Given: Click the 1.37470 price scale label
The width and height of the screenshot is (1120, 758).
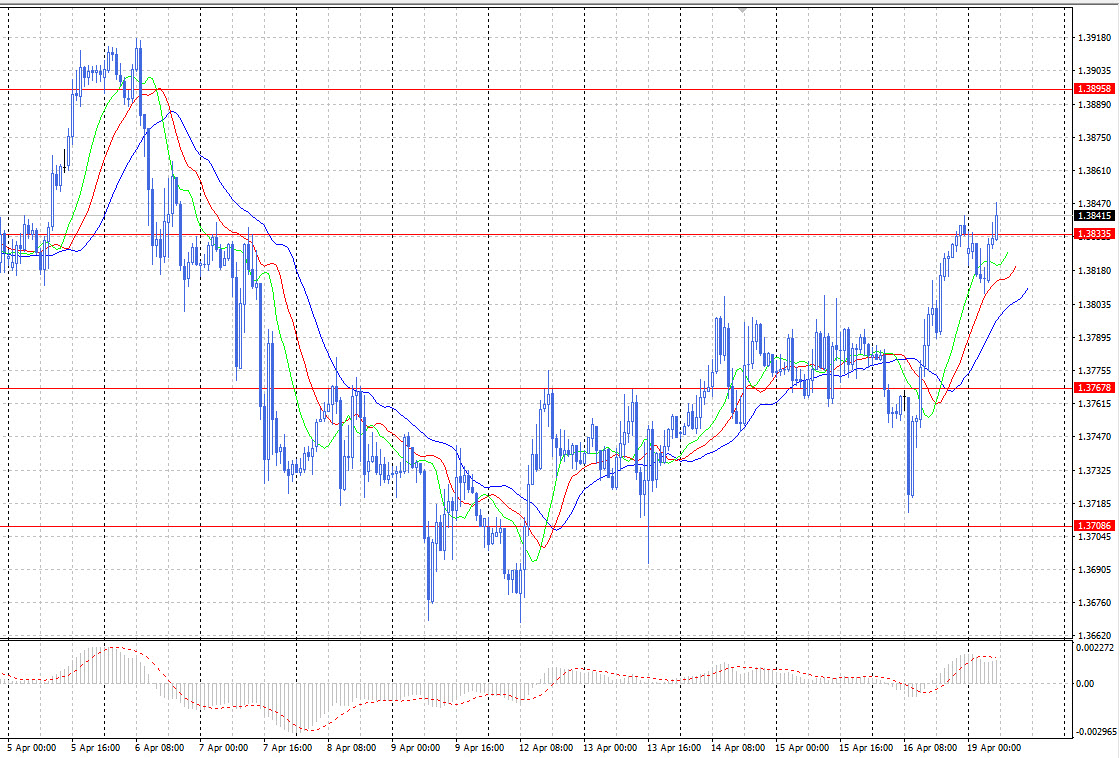Looking at the screenshot, I should click(x=1094, y=437).
